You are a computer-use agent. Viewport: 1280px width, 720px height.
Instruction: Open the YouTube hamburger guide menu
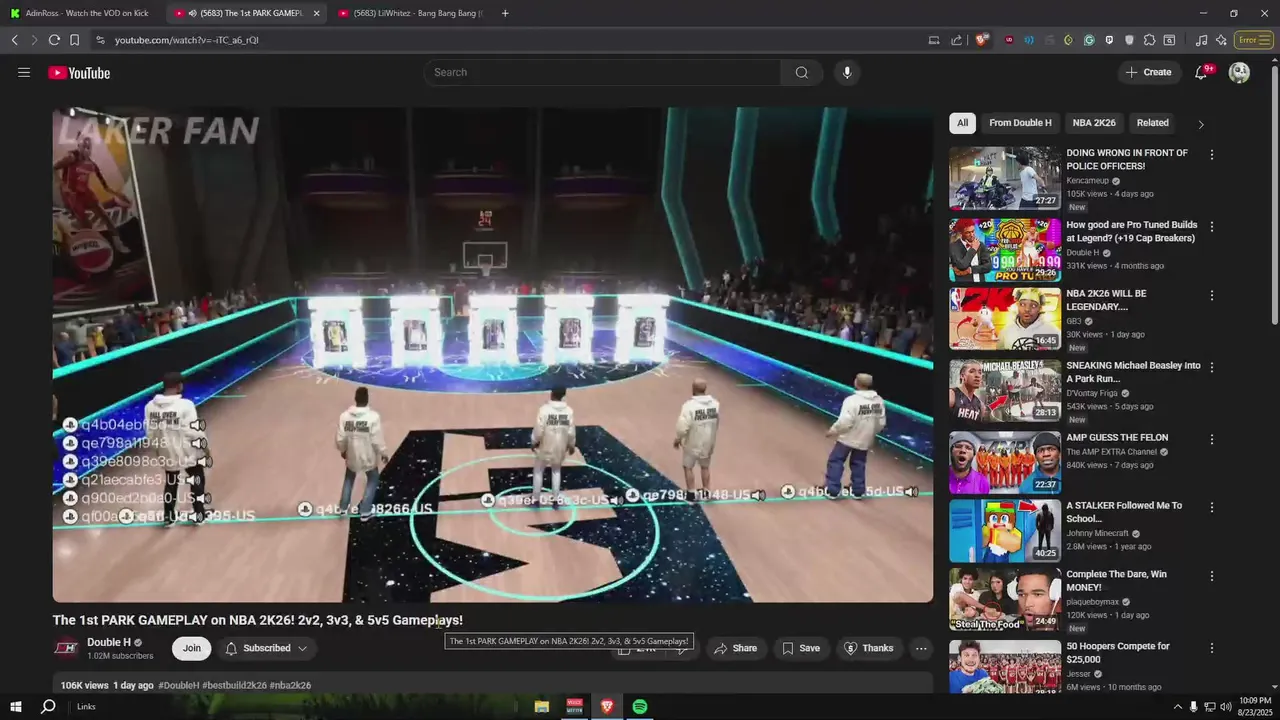click(x=24, y=72)
